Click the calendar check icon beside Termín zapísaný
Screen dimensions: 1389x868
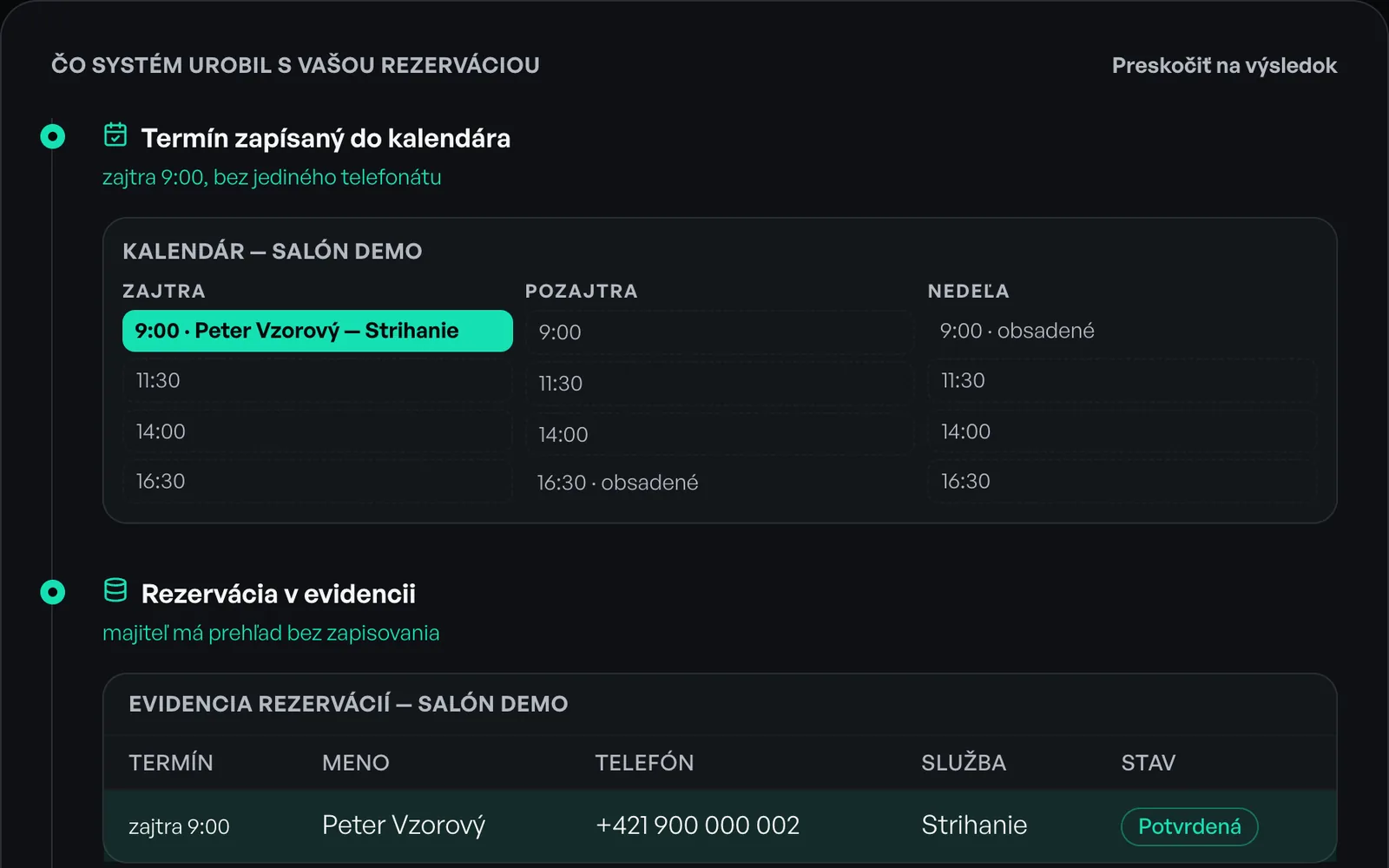115,135
